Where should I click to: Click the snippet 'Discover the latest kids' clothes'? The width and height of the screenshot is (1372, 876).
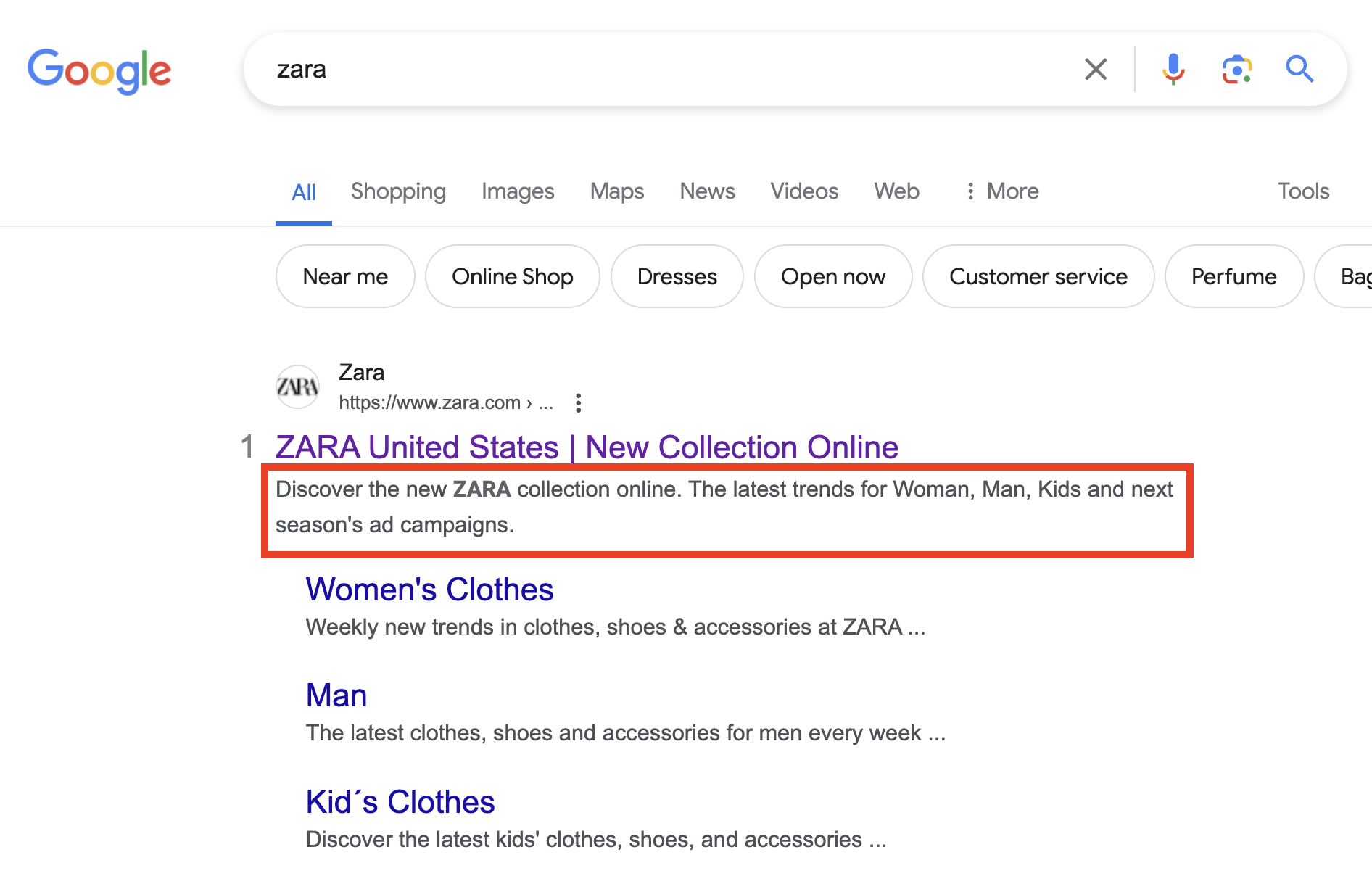[x=596, y=840]
